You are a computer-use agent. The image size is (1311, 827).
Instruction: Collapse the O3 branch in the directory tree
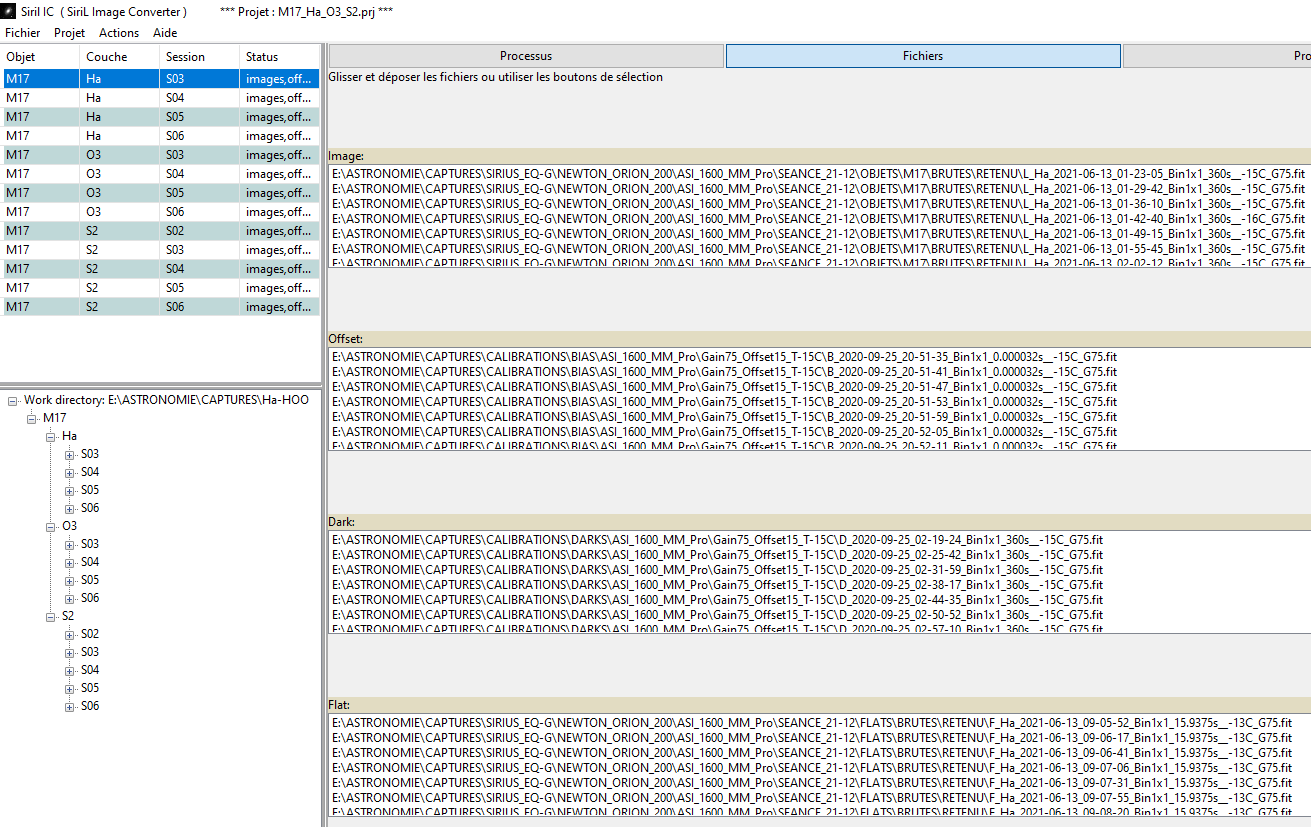pyautogui.click(x=51, y=526)
